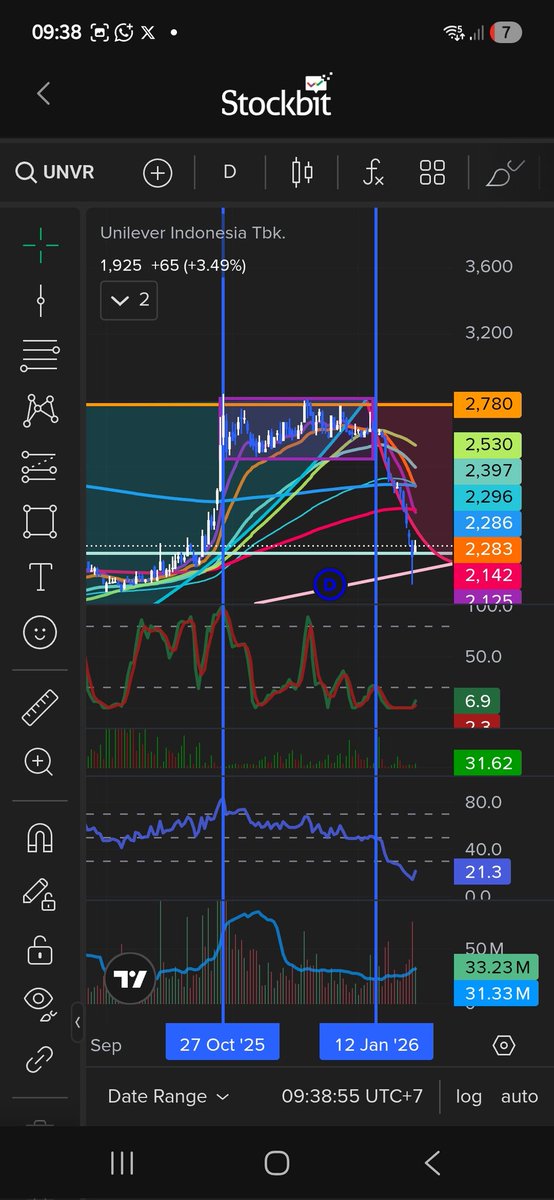The width and height of the screenshot is (554, 1200).
Task: Expand the indicator legend showing 2
Action: [x=129, y=299]
